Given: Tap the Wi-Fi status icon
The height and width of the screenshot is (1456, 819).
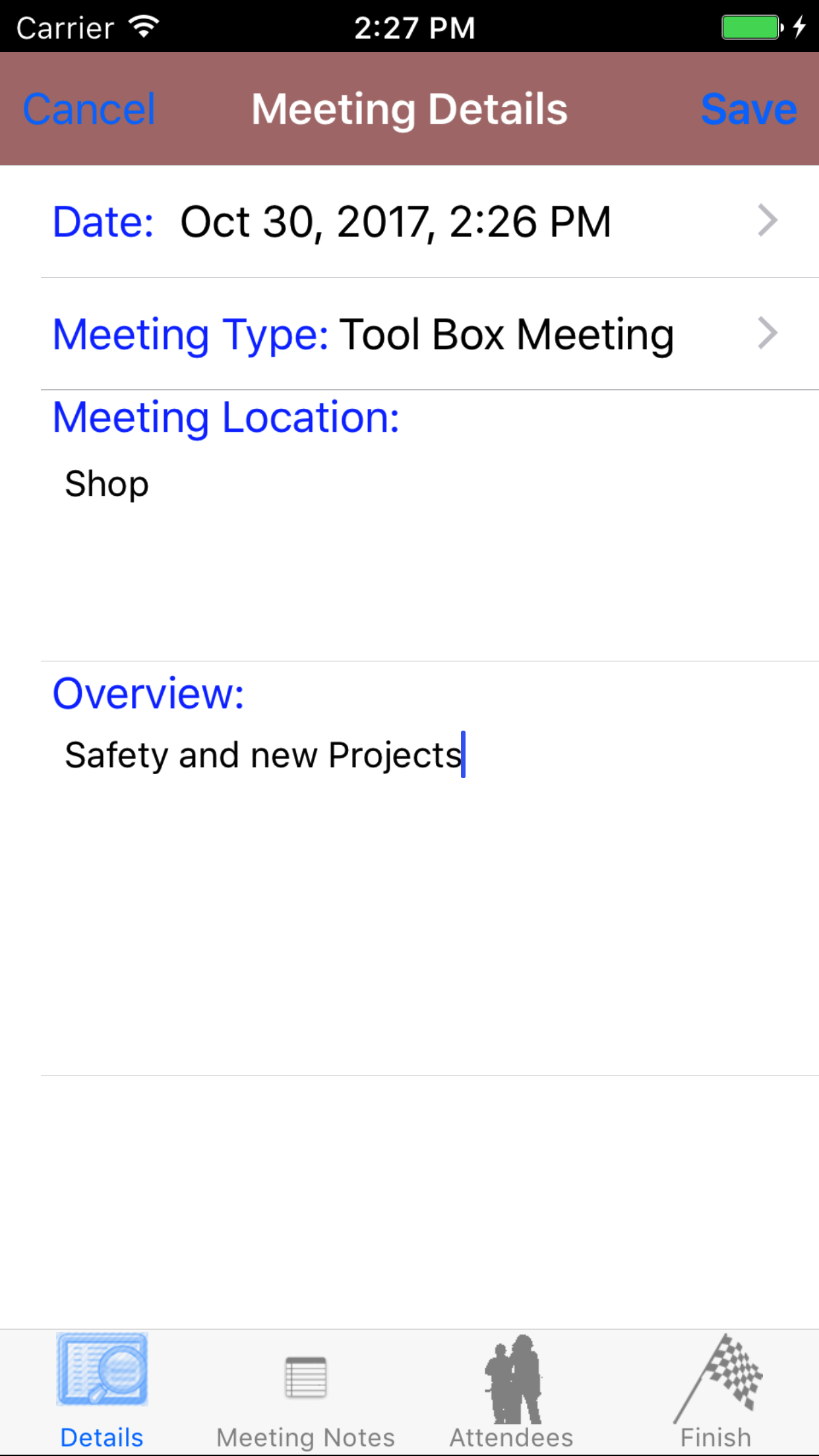Looking at the screenshot, I should 144,27.
